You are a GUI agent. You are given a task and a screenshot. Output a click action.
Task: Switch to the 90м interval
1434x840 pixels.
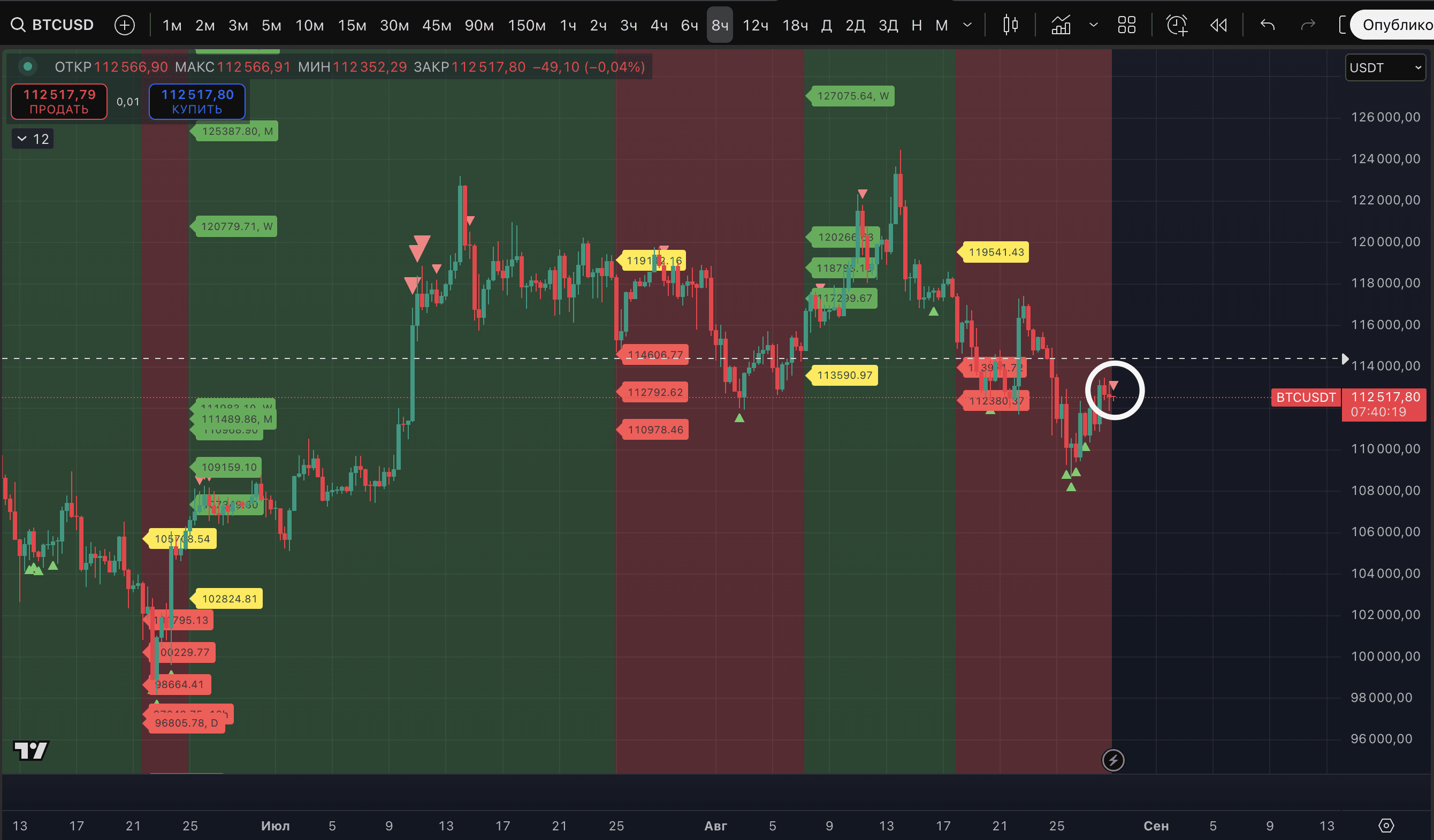(x=479, y=25)
